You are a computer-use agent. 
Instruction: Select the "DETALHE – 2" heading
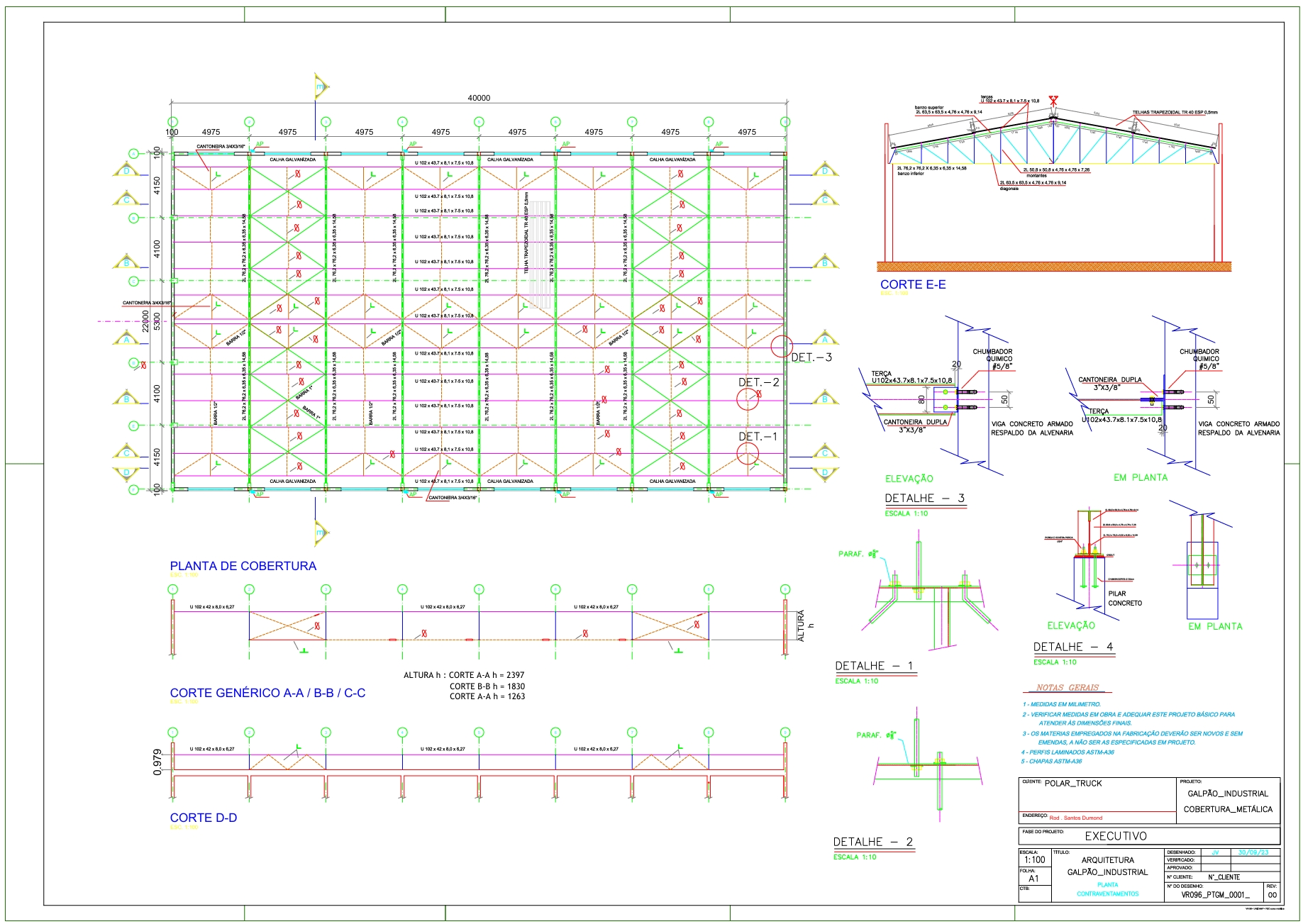[873, 842]
